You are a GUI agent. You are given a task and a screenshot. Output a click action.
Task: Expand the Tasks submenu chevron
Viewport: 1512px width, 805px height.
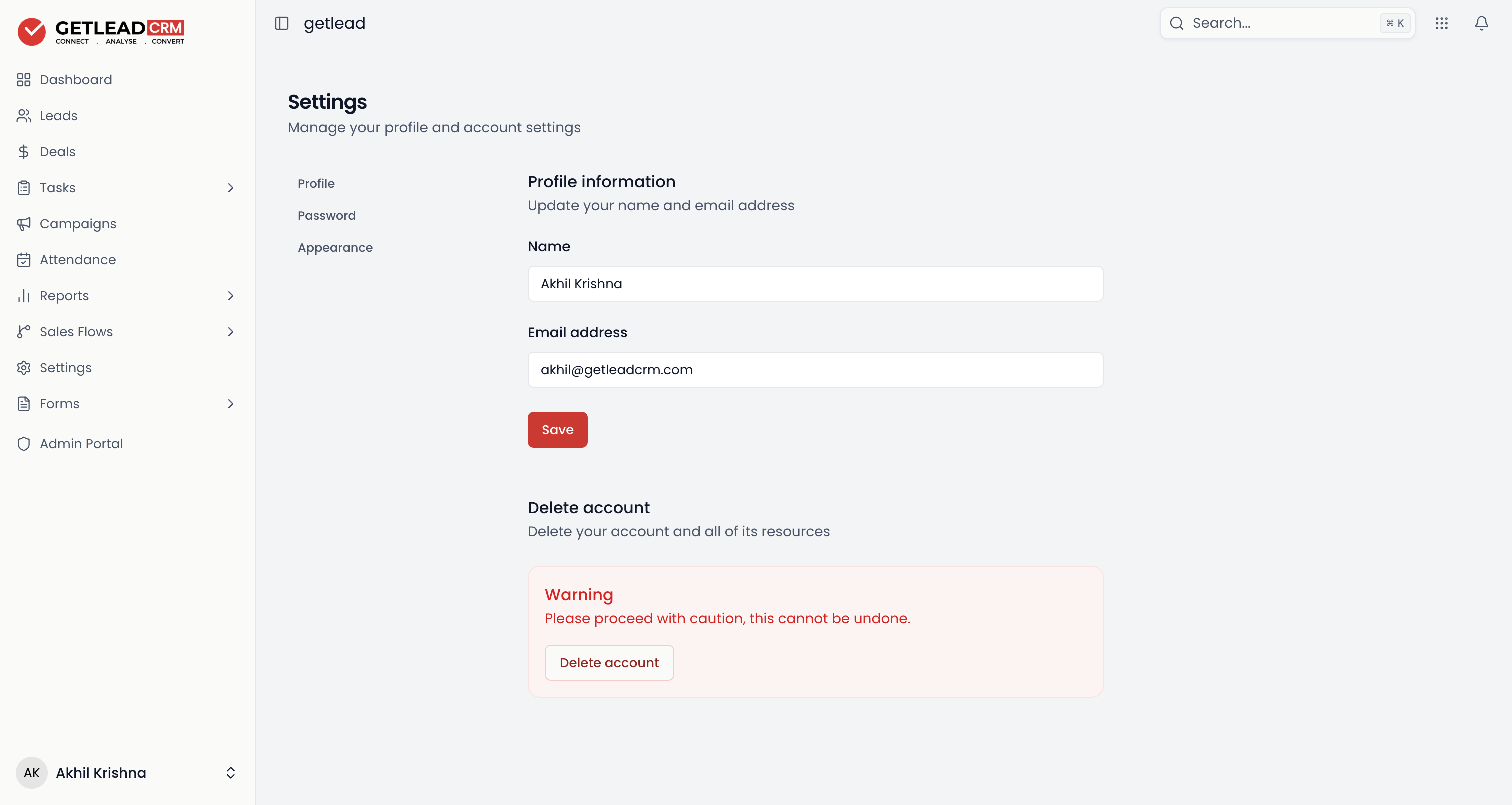[230, 188]
